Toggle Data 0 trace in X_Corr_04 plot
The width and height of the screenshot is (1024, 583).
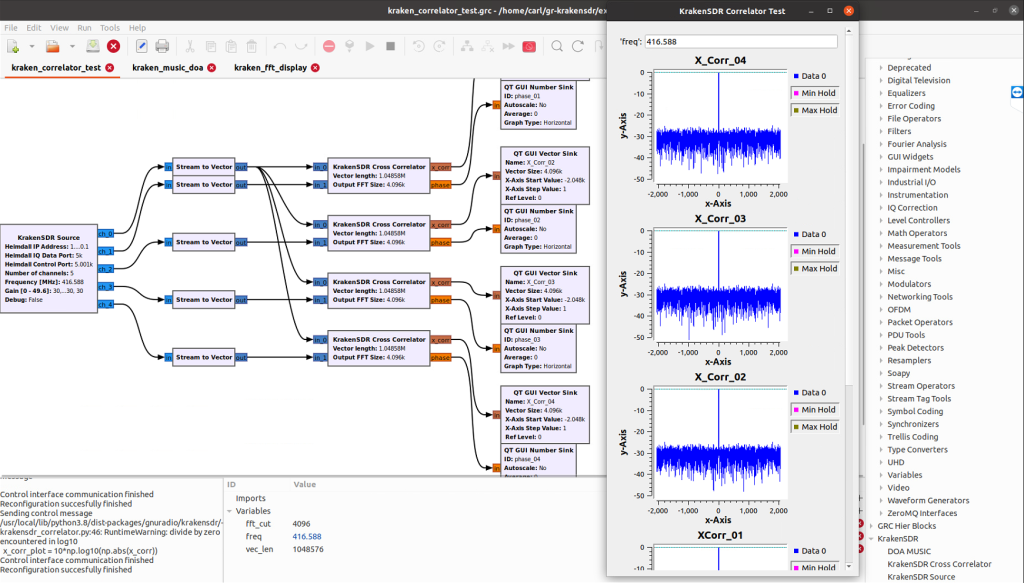click(x=810, y=76)
